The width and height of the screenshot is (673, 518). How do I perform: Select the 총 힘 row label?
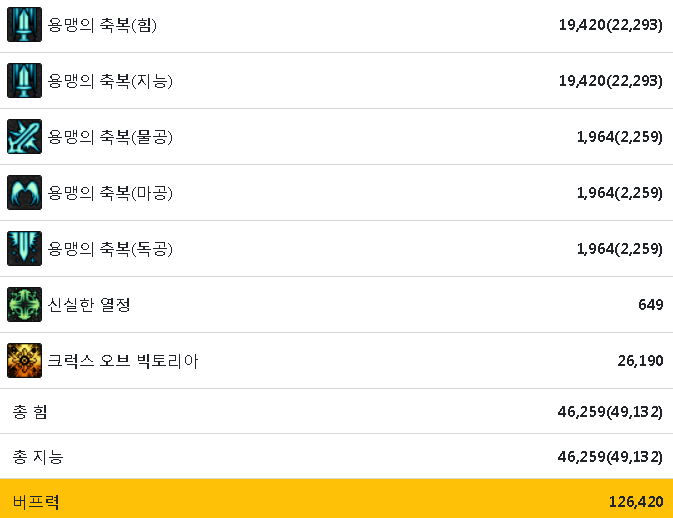30,412
